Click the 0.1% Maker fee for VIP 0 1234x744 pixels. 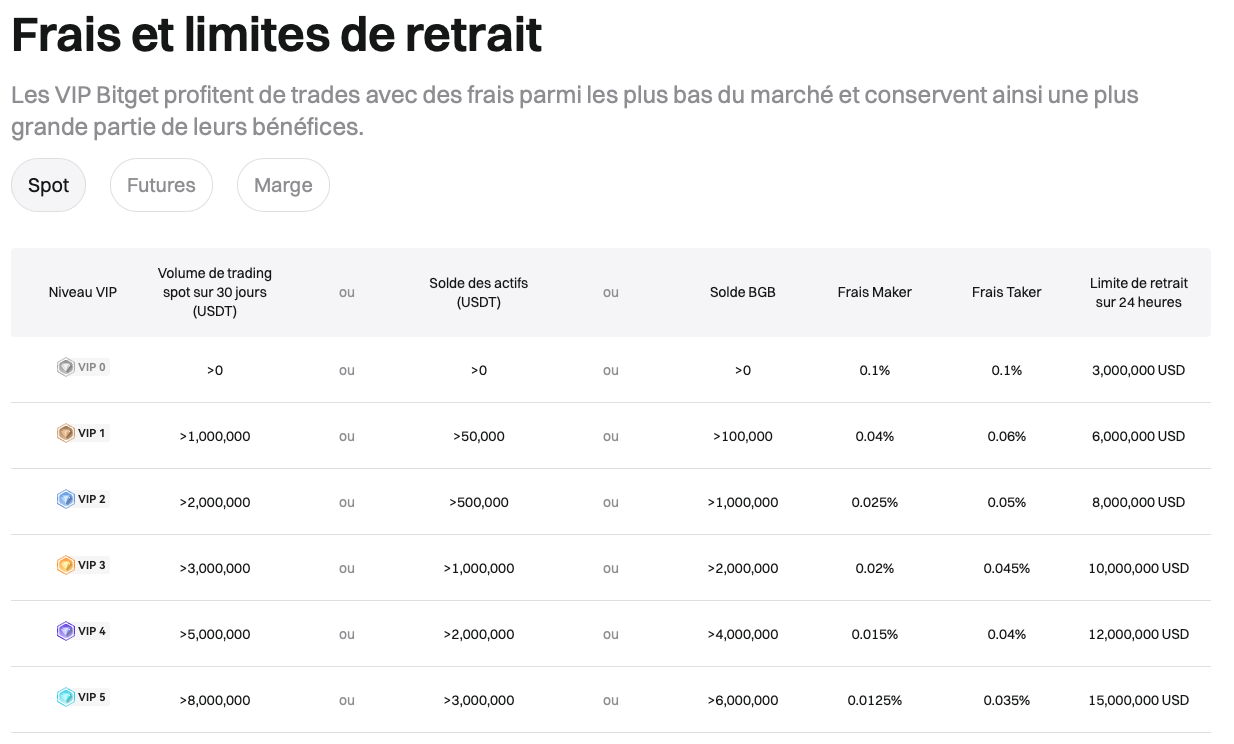(874, 369)
